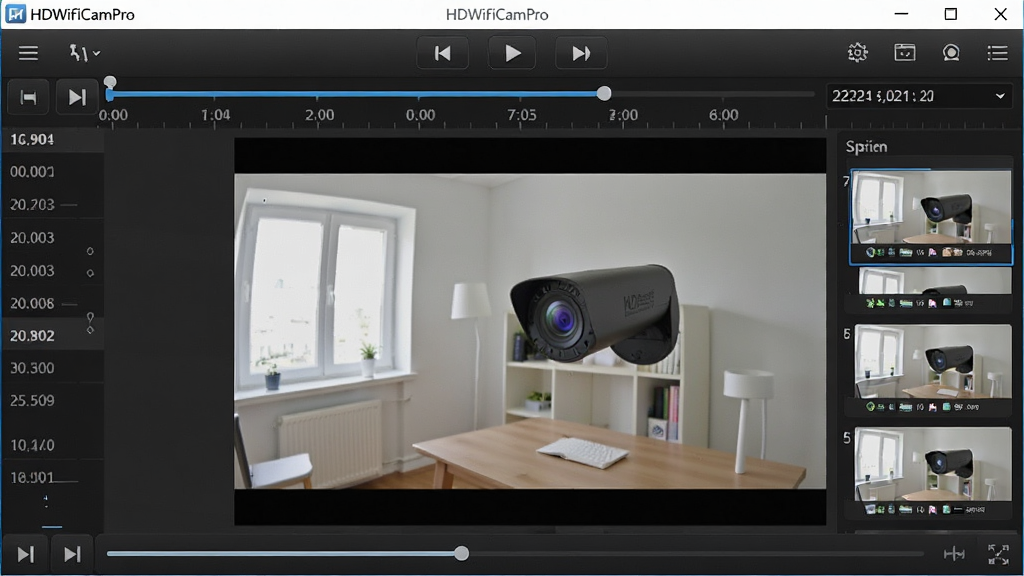Image resolution: width=1024 pixels, height=576 pixels.
Task: Click the skip-to-end icon beside the timeline
Action: tap(77, 97)
